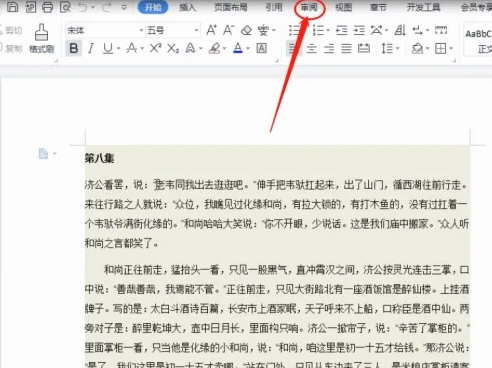The width and height of the screenshot is (492, 368).
Task: Expand the underline style dropdown arrow
Action: [118, 49]
